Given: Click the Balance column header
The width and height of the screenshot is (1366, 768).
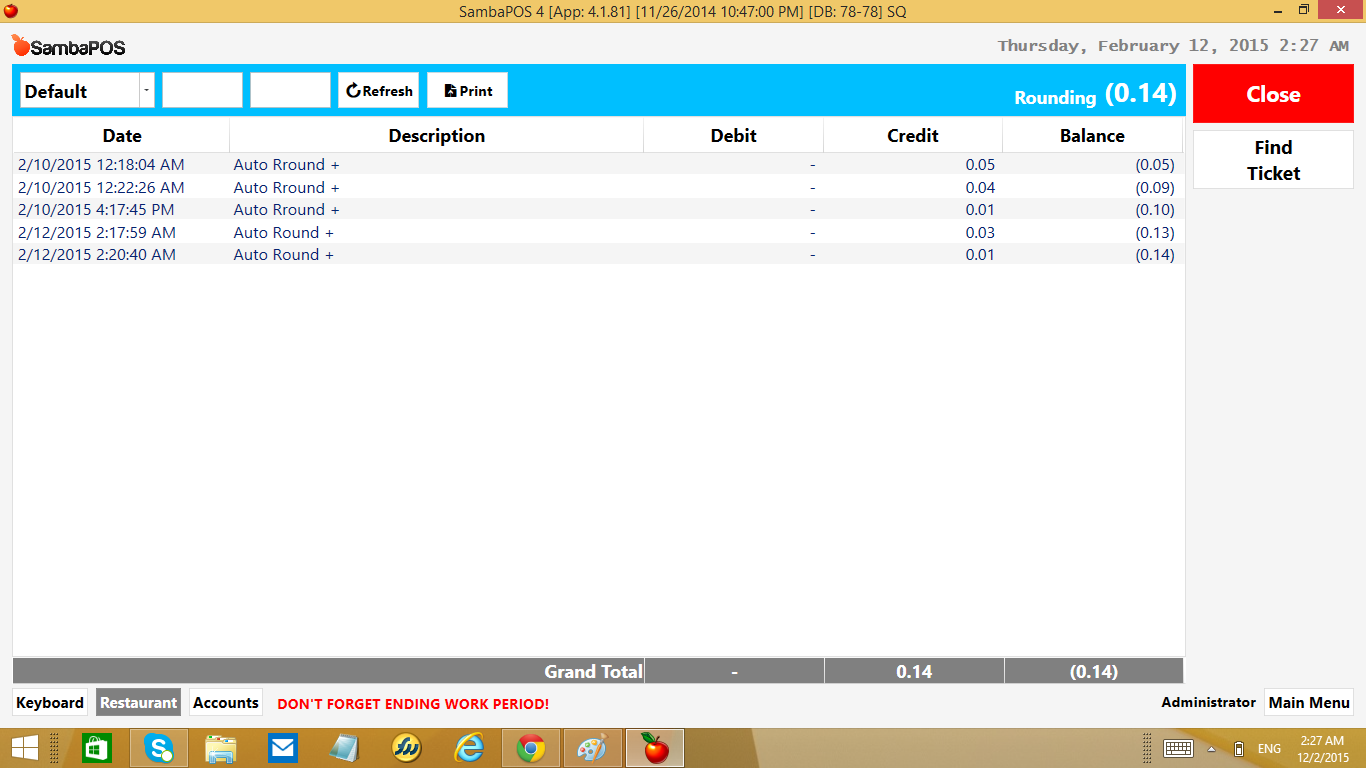Looking at the screenshot, I should (x=1092, y=136).
